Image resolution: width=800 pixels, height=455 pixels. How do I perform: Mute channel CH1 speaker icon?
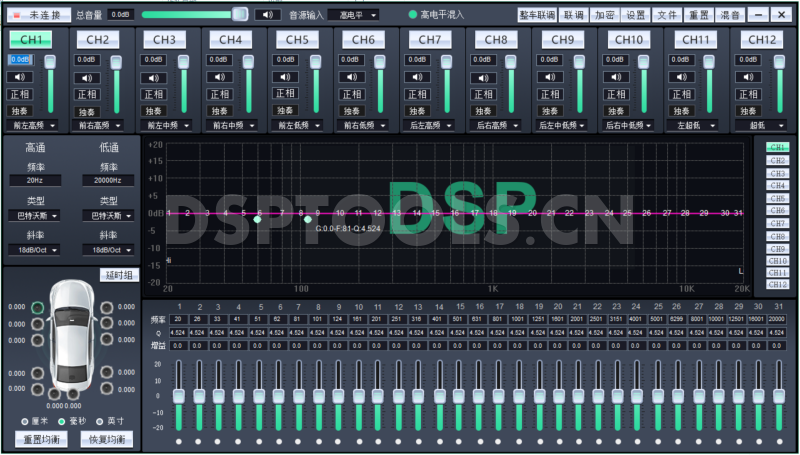tap(20, 77)
